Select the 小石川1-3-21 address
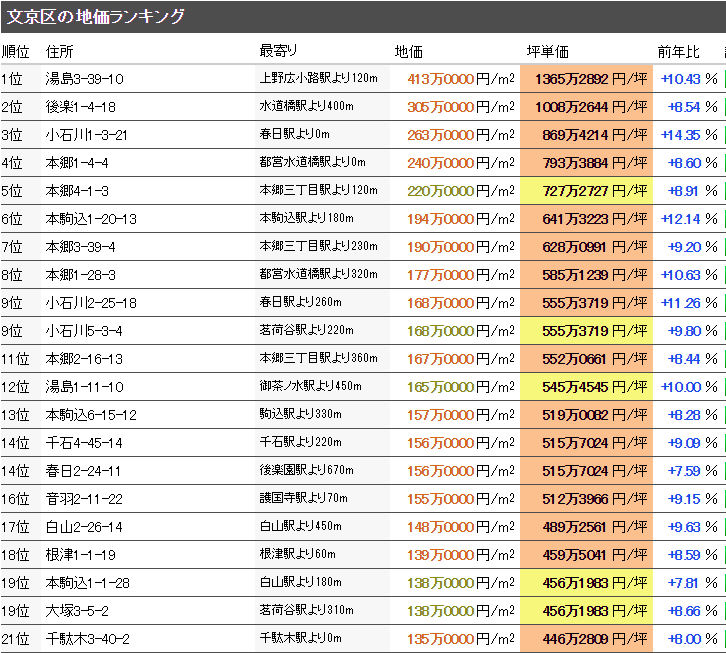This screenshot has width=726, height=653. coord(86,135)
